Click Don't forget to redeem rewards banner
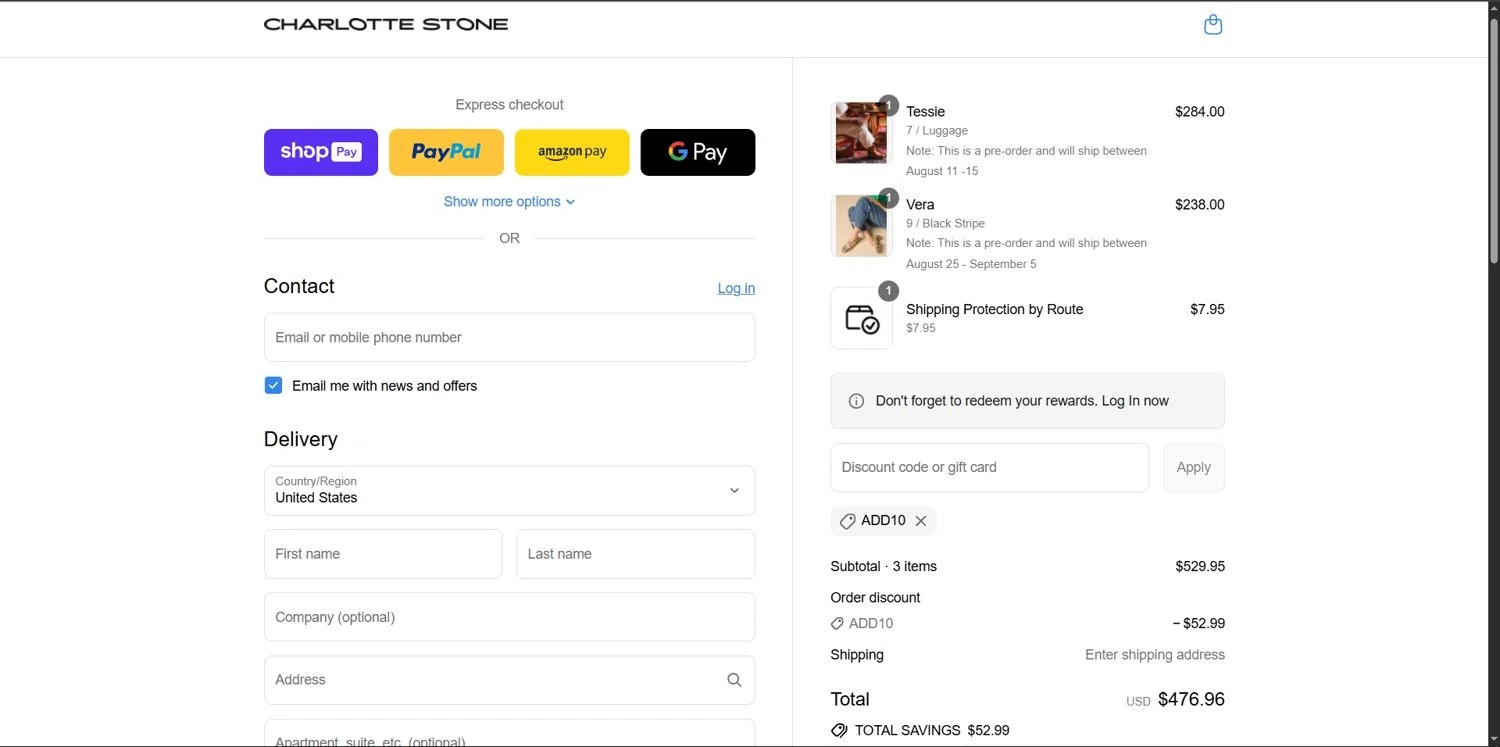 click(x=1027, y=401)
